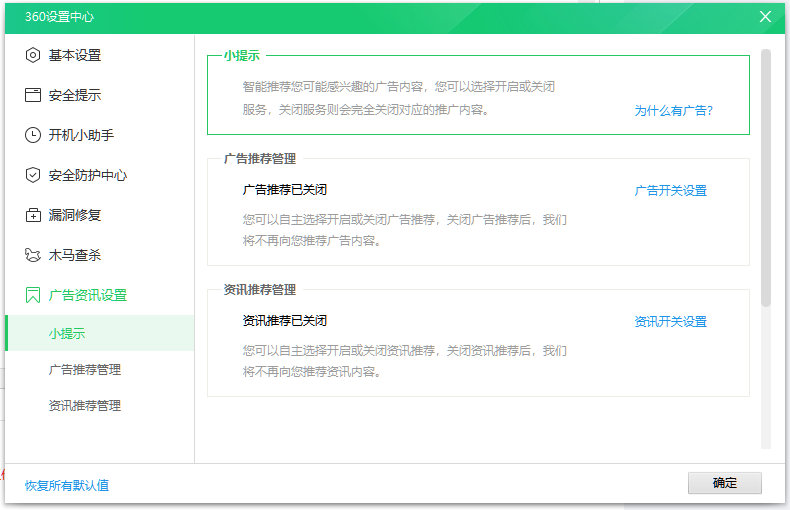Click the 360设置中心 title text
This screenshot has height=510, width=790.
point(59,17)
